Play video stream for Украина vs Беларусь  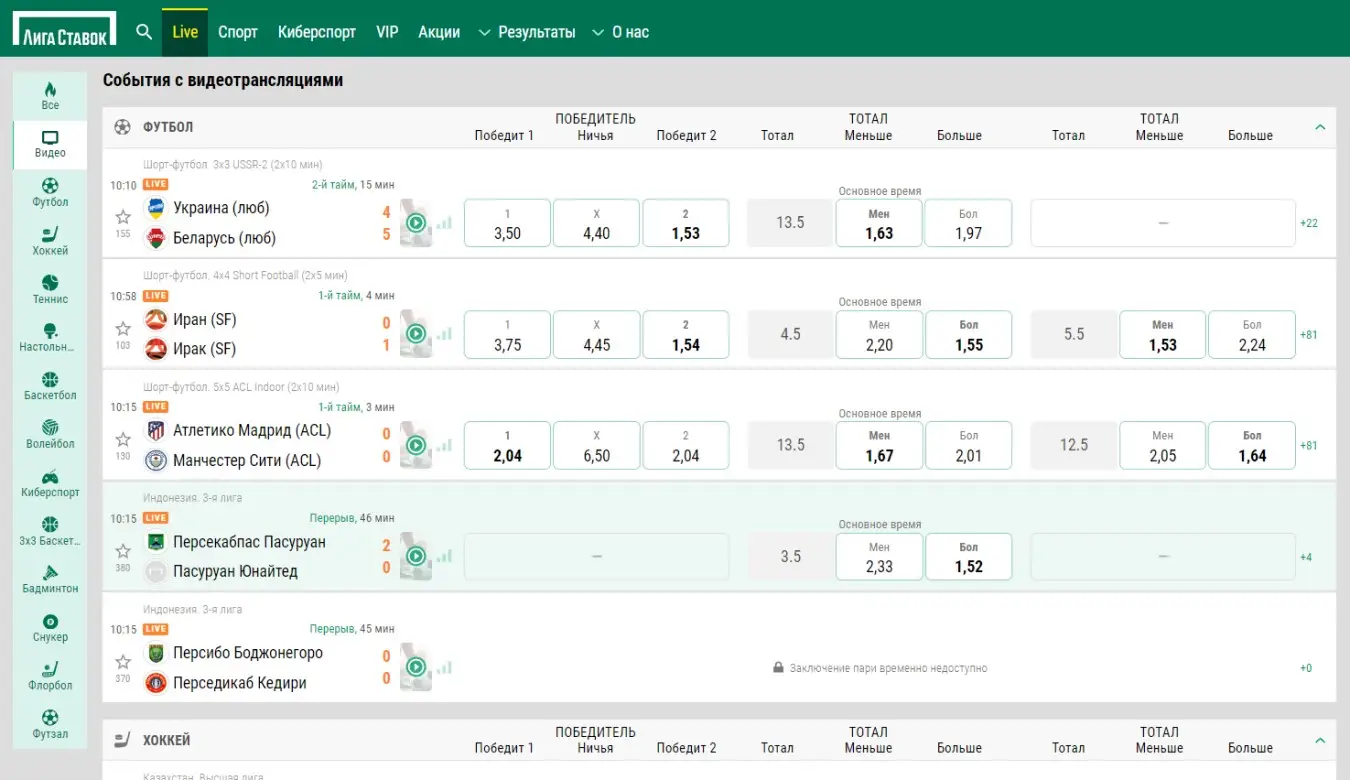[416, 223]
